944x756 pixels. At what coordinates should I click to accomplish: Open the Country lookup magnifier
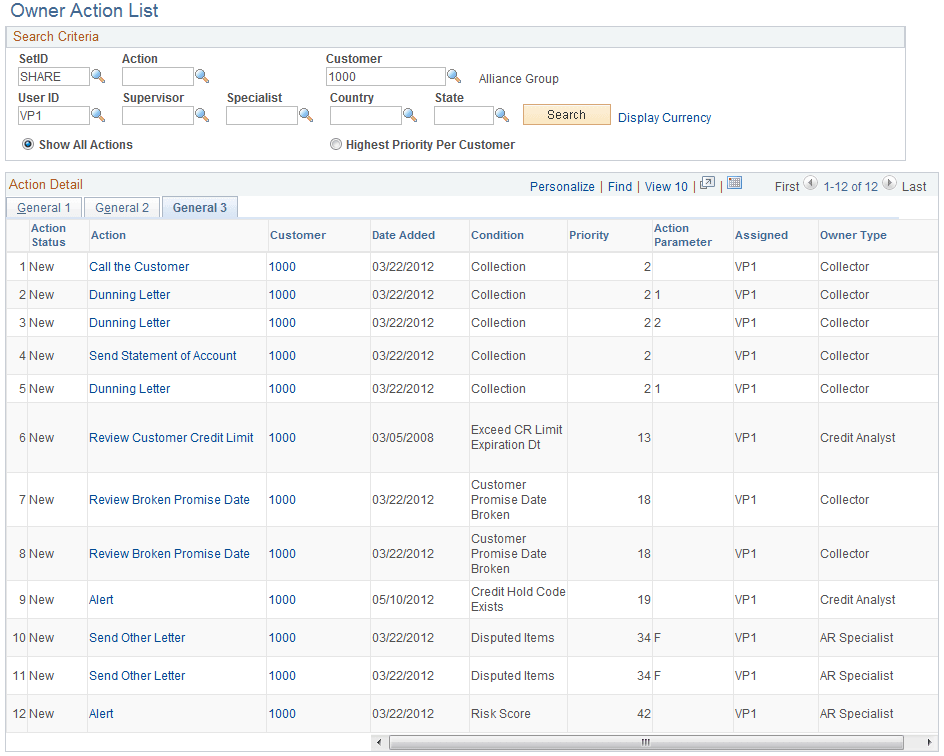pos(409,115)
